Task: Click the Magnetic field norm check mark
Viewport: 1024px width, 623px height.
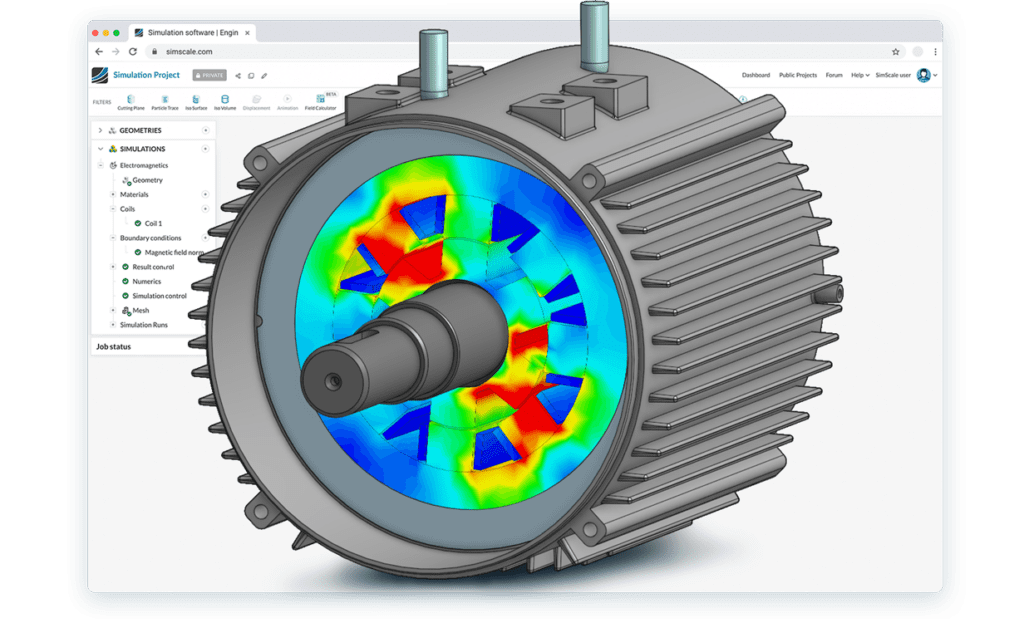Action: click(138, 253)
